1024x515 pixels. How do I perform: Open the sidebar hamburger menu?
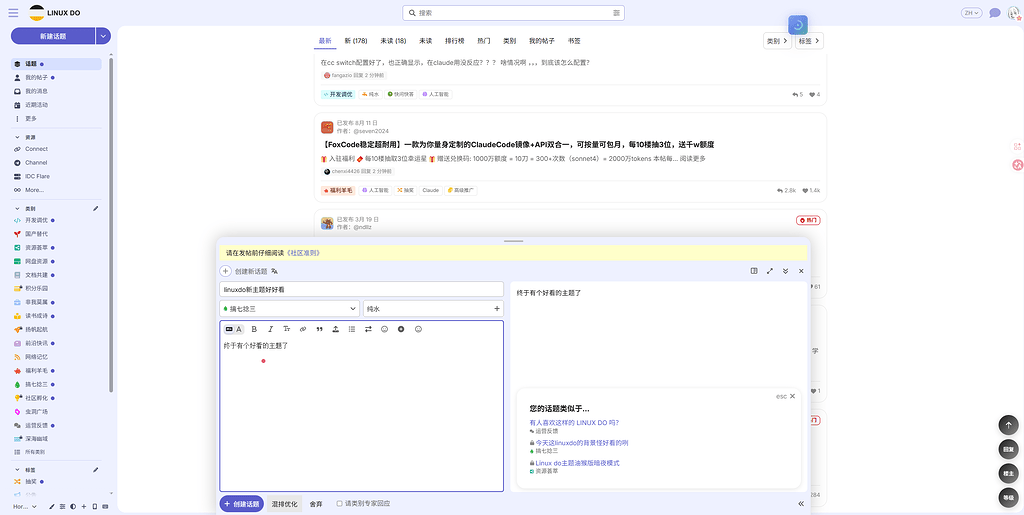(x=13, y=12)
